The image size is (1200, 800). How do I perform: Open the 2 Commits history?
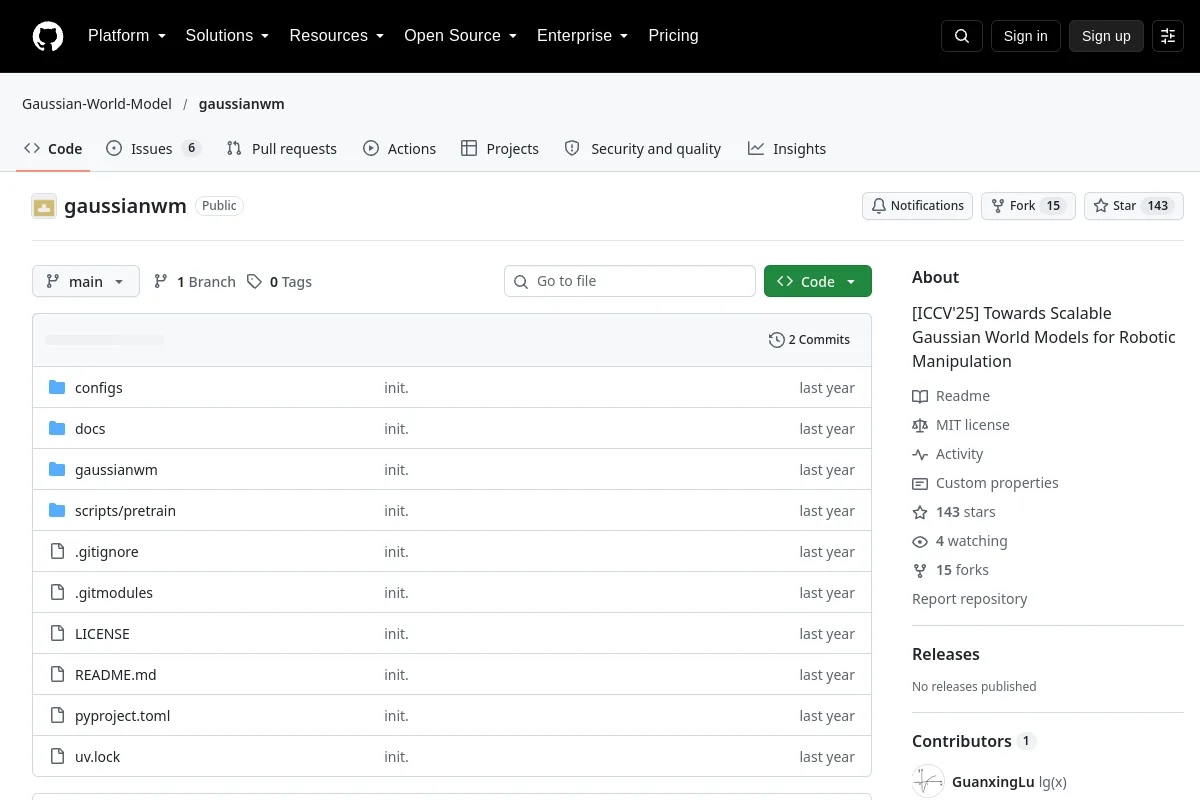(x=809, y=340)
